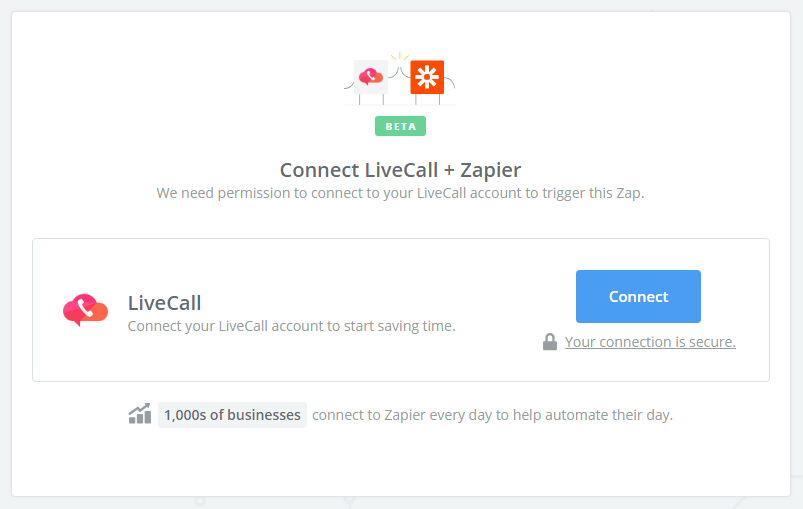803x509 pixels.
Task: Click the padlock security icon
Action: click(550, 342)
